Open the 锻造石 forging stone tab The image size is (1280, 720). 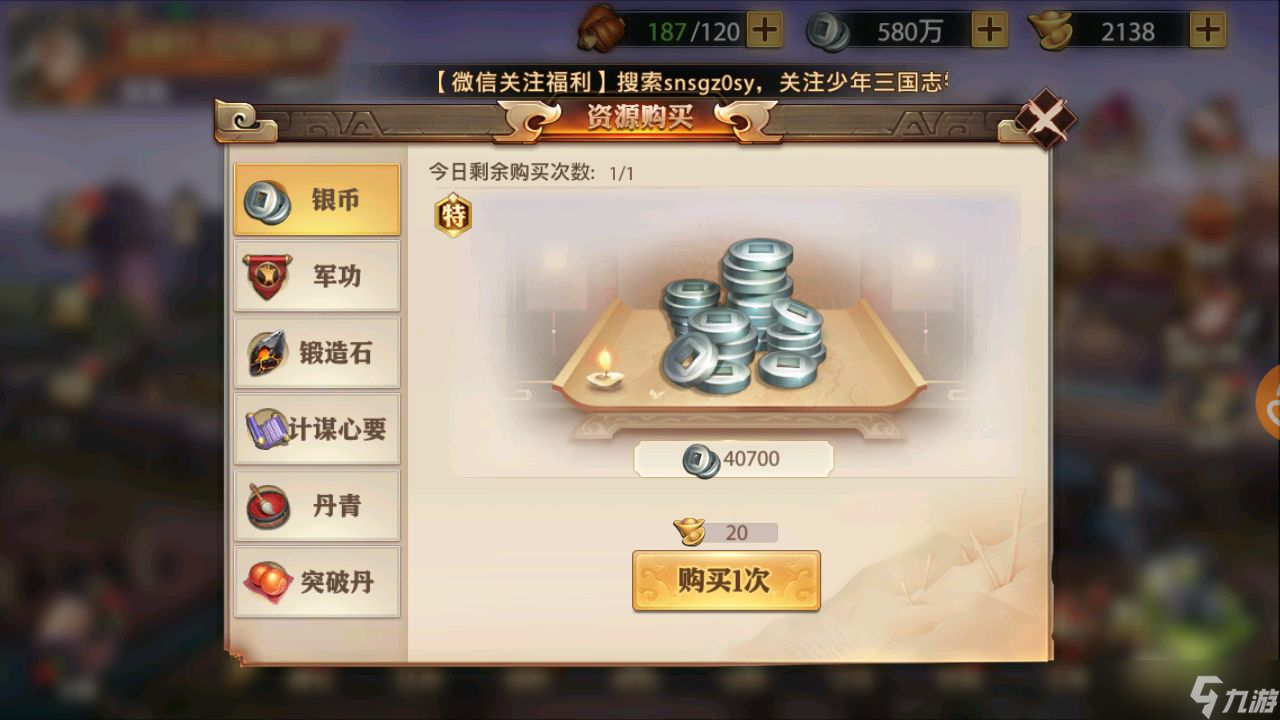coord(316,353)
